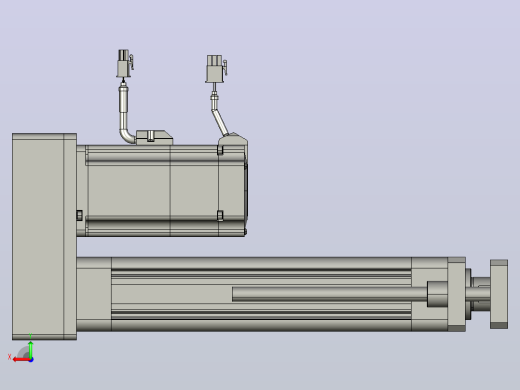Select the rod-end flange plate at far right
520x390 pixels.
pos(499,294)
